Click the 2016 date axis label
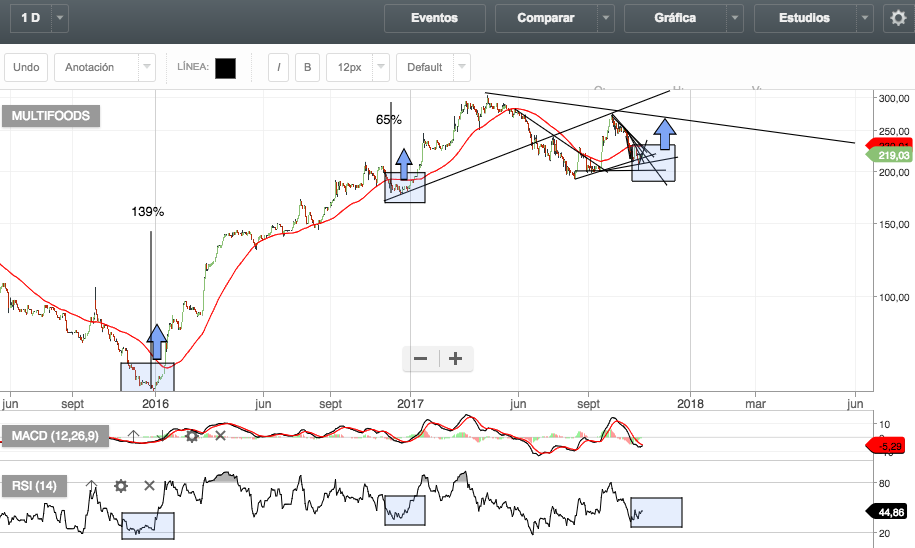Viewport: 915px width, 548px height. pos(155,404)
